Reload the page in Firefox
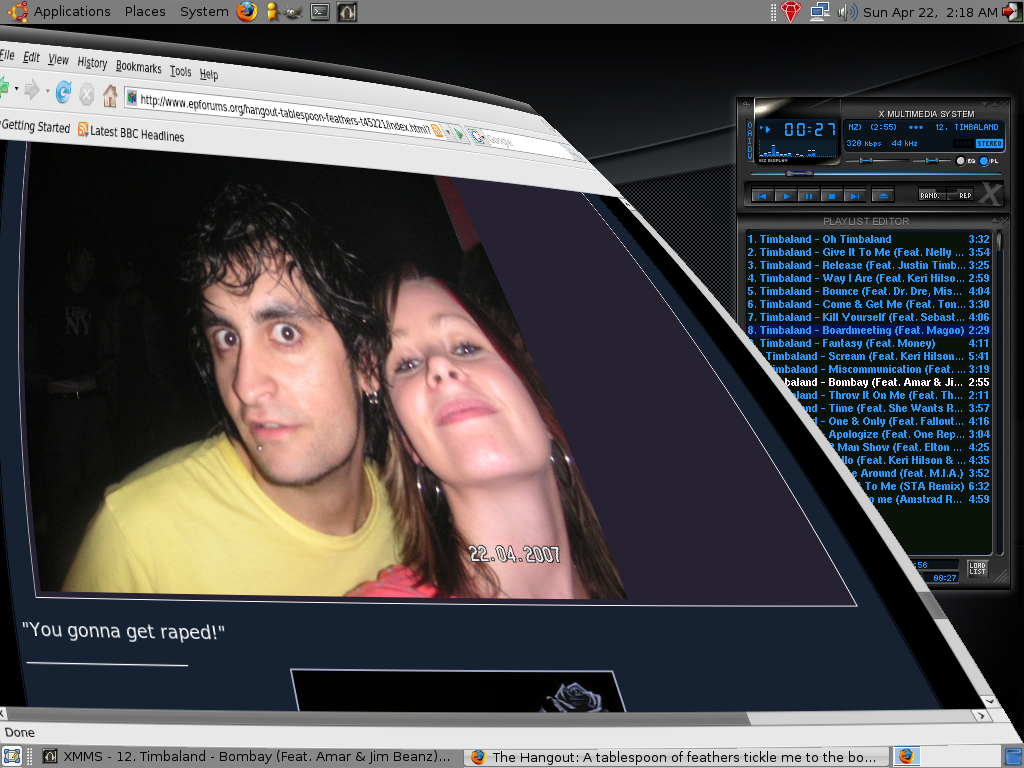1024x768 pixels. click(63, 92)
